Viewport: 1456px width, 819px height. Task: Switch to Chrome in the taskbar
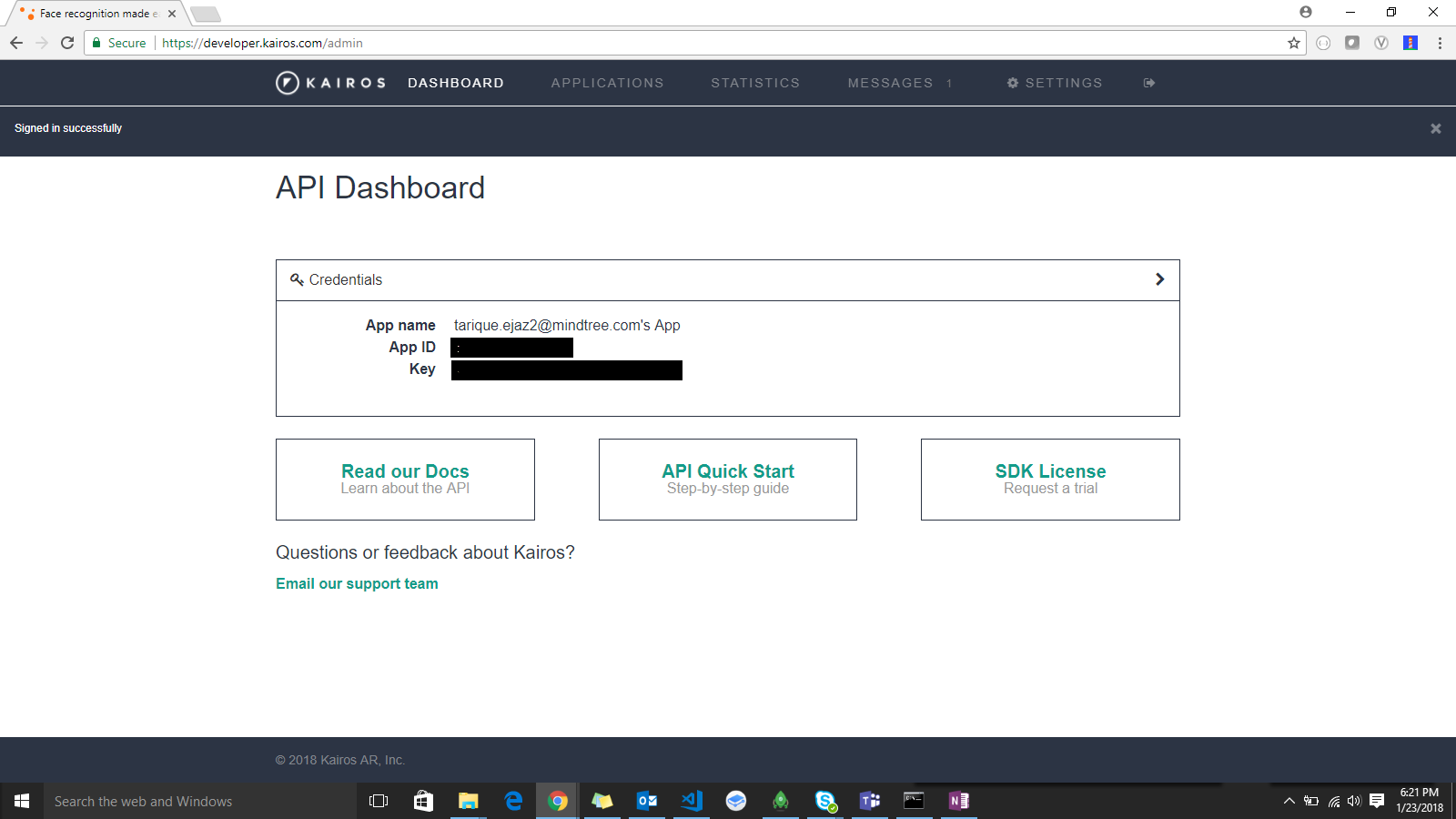[x=558, y=801]
